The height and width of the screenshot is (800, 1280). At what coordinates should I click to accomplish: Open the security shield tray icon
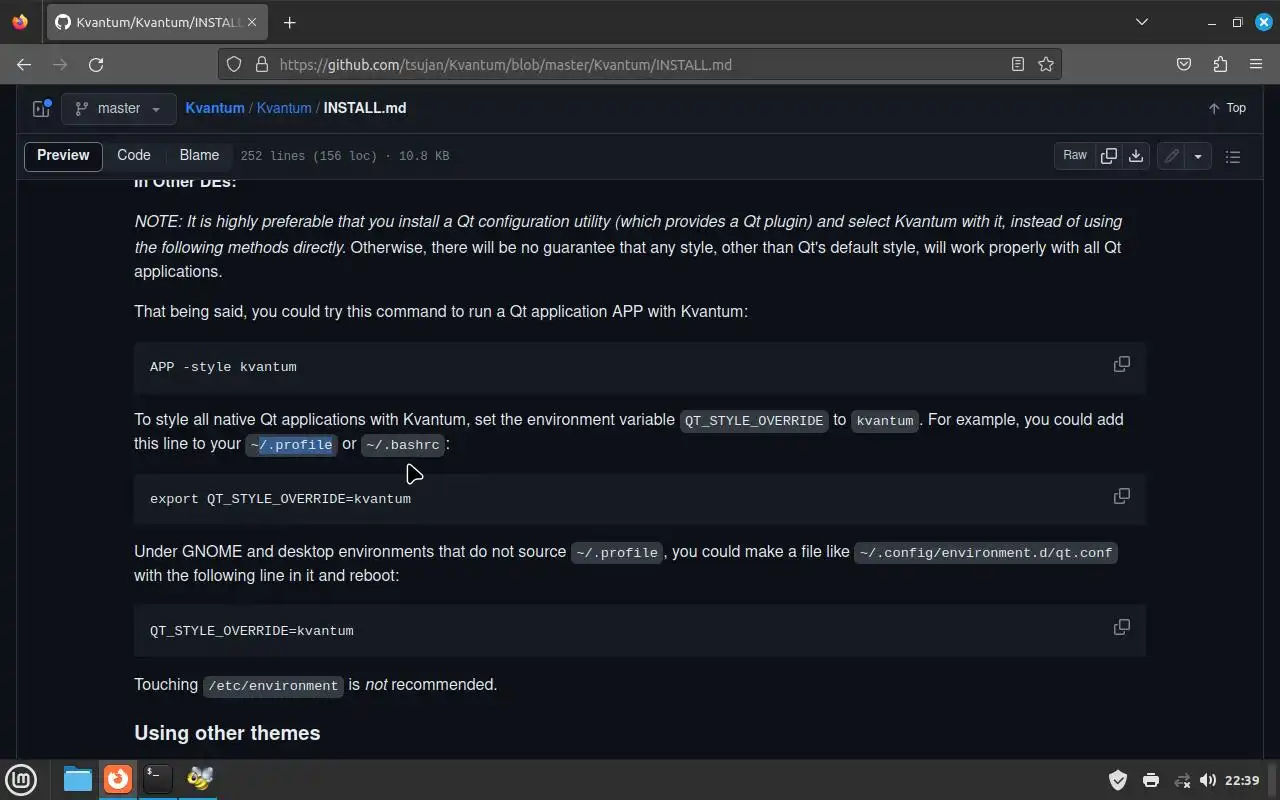(x=1118, y=780)
